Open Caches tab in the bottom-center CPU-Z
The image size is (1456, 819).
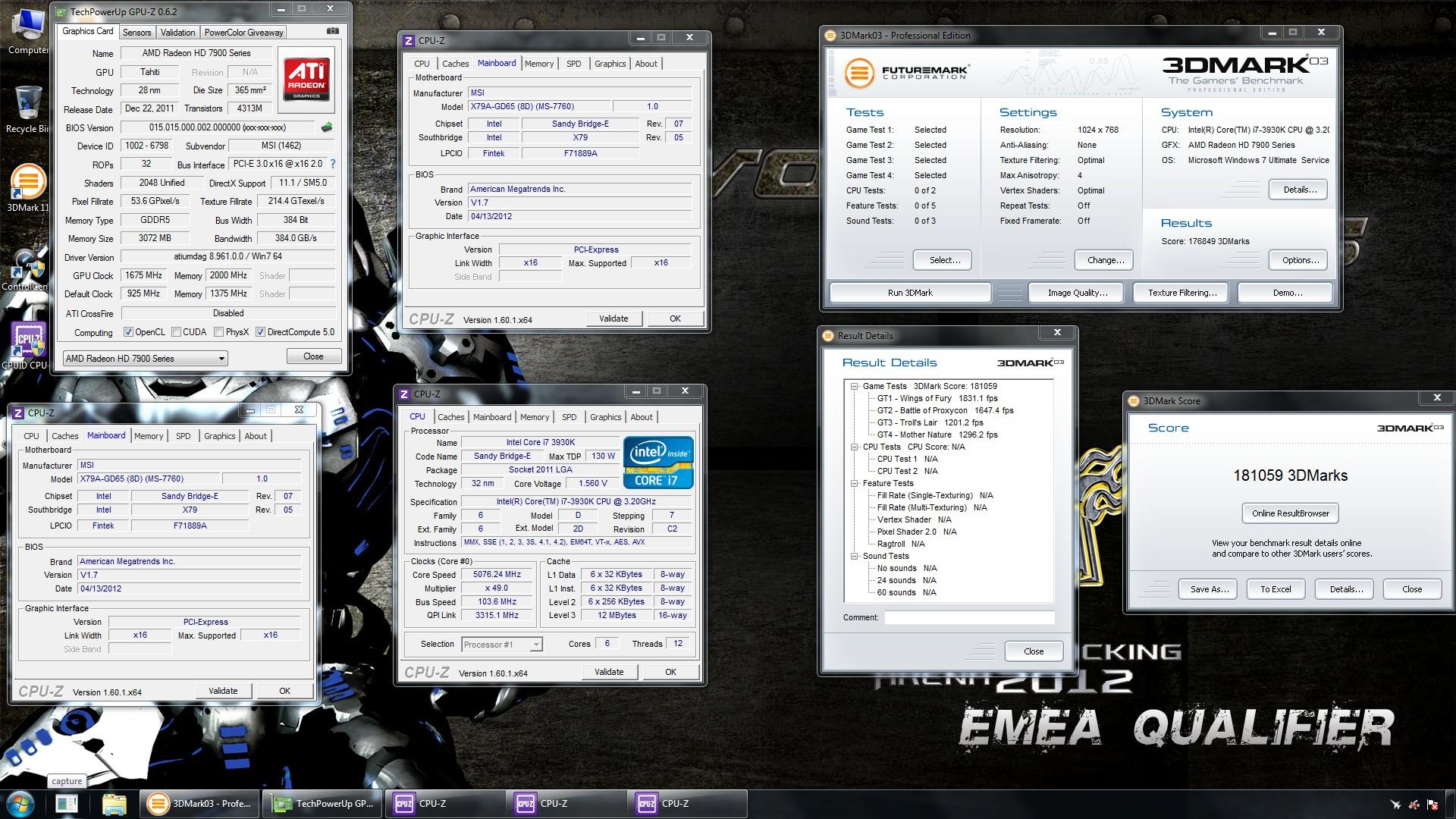(450, 417)
